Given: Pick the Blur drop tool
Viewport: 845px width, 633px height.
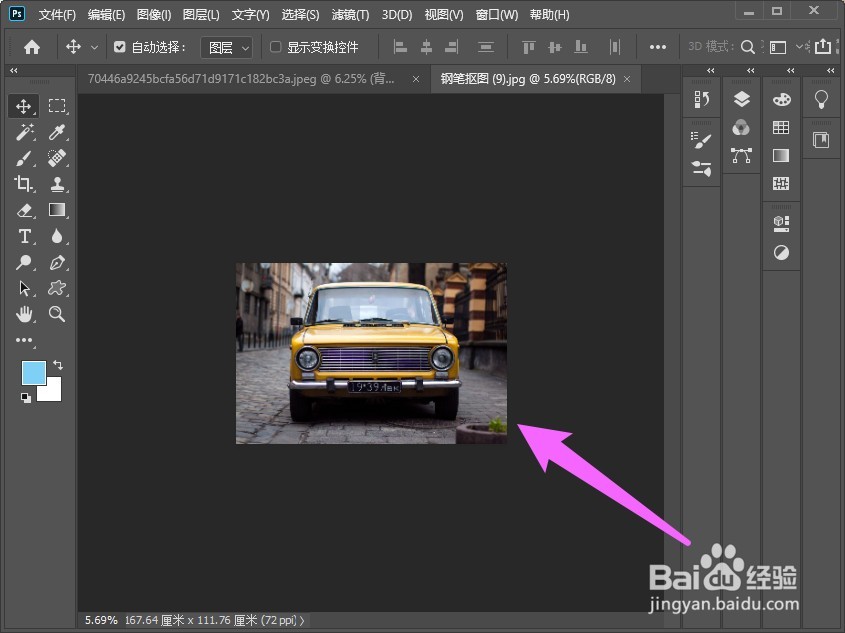Looking at the screenshot, I should 57,236.
